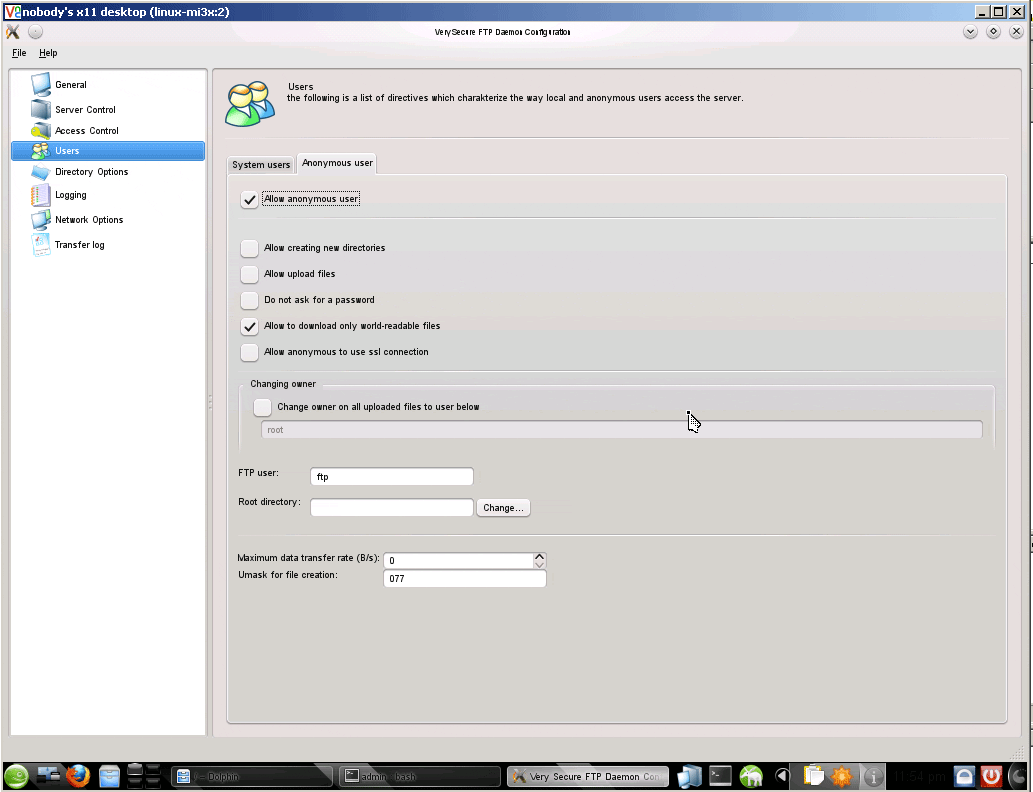Enable Allow upload files
The width and height of the screenshot is (1033, 792).
point(249,274)
